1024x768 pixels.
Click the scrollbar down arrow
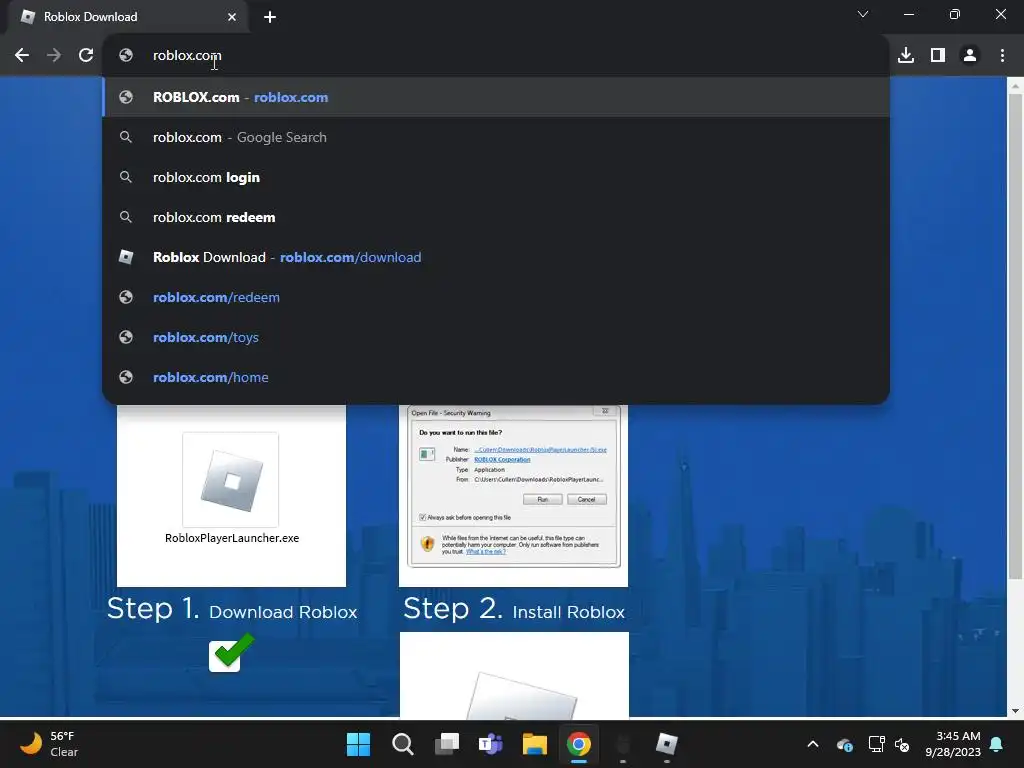(x=1015, y=711)
